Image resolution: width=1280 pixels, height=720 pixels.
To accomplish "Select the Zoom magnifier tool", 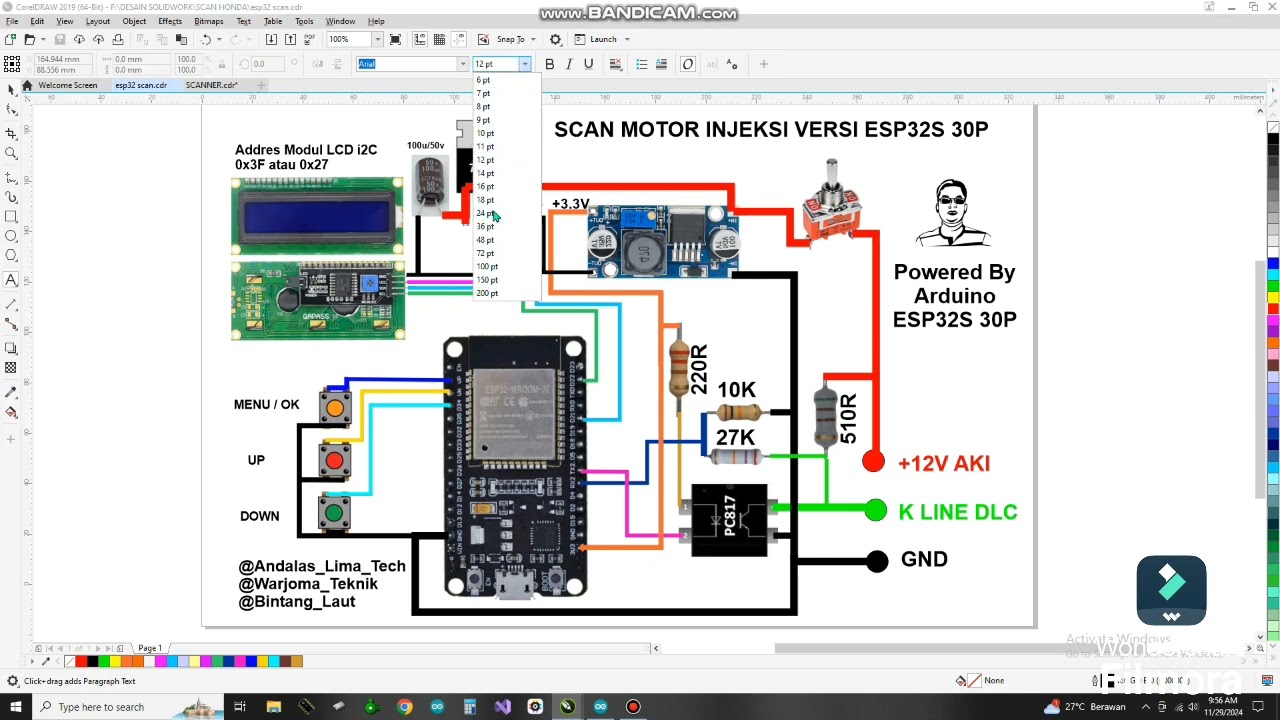I will point(11,154).
